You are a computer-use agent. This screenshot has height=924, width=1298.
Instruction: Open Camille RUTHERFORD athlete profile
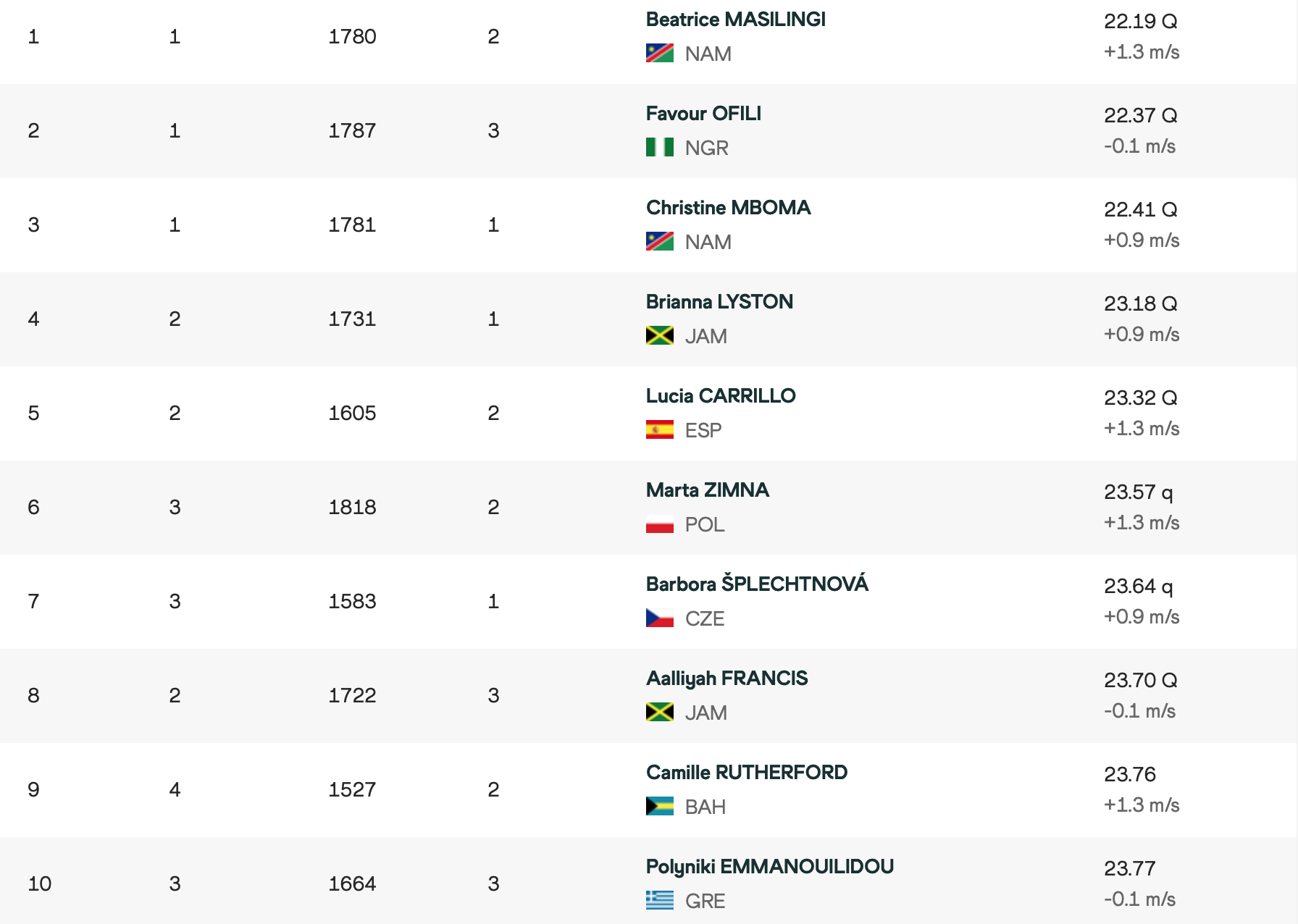coord(746,773)
